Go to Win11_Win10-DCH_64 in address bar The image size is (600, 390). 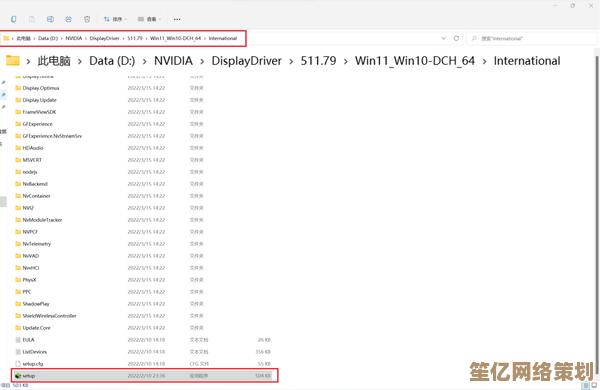175,38
